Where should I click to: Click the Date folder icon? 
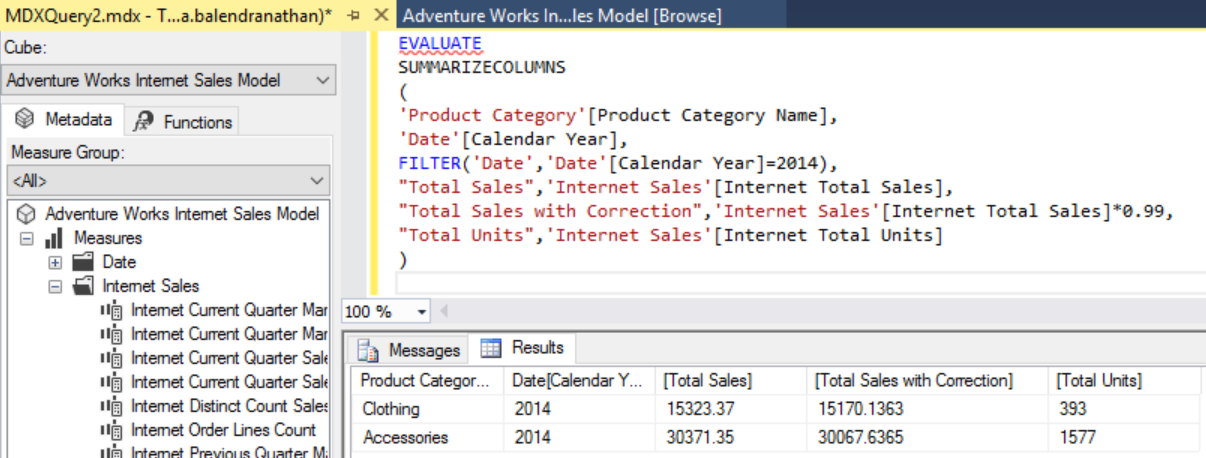coord(83,262)
